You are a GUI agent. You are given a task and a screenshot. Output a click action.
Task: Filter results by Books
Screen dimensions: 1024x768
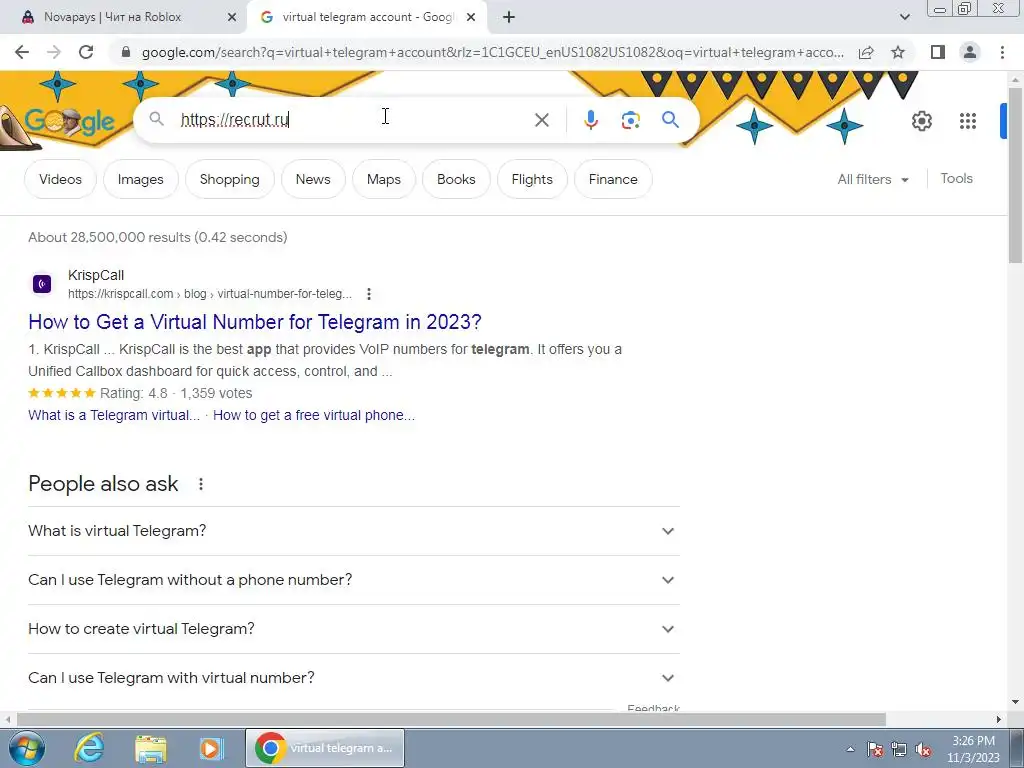[x=456, y=179]
